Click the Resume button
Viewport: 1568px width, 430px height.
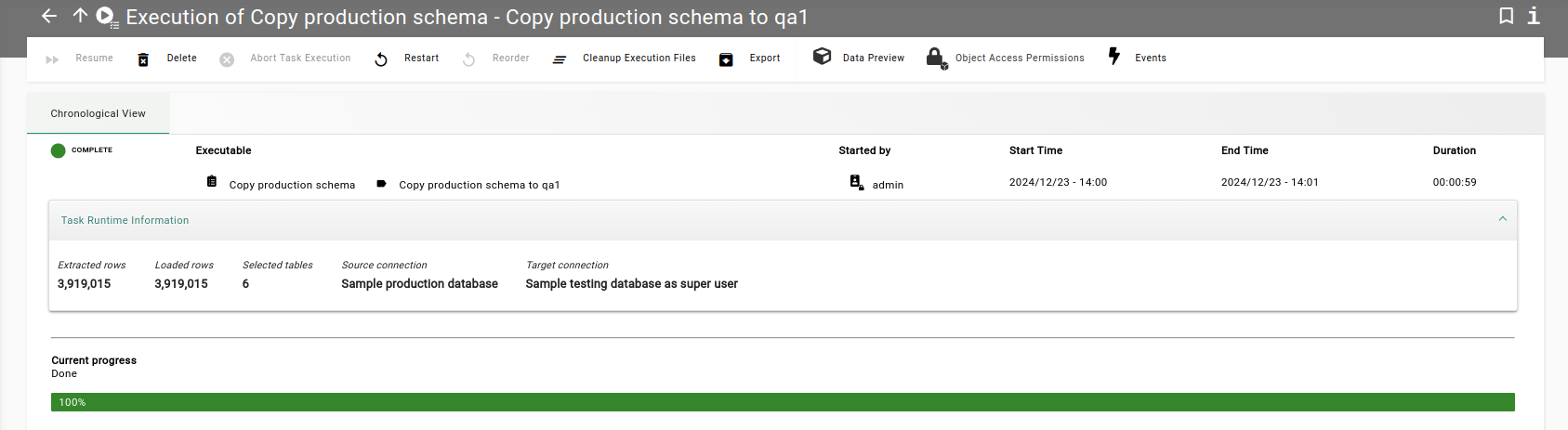[80, 59]
